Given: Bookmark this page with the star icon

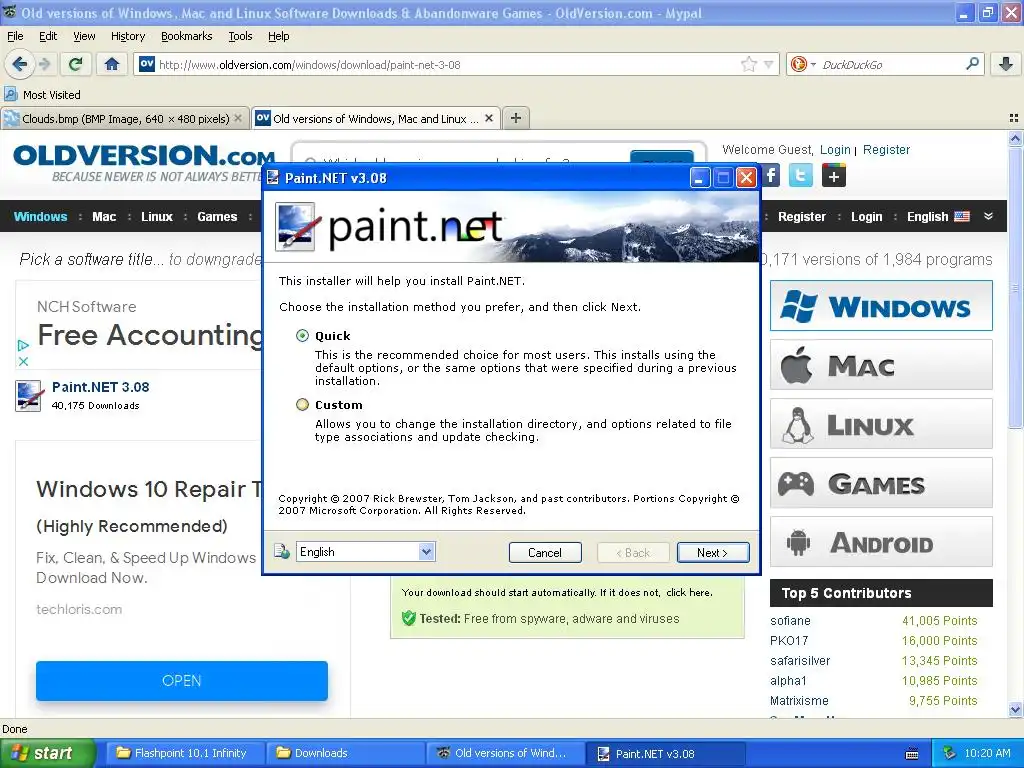Looking at the screenshot, I should [748, 64].
